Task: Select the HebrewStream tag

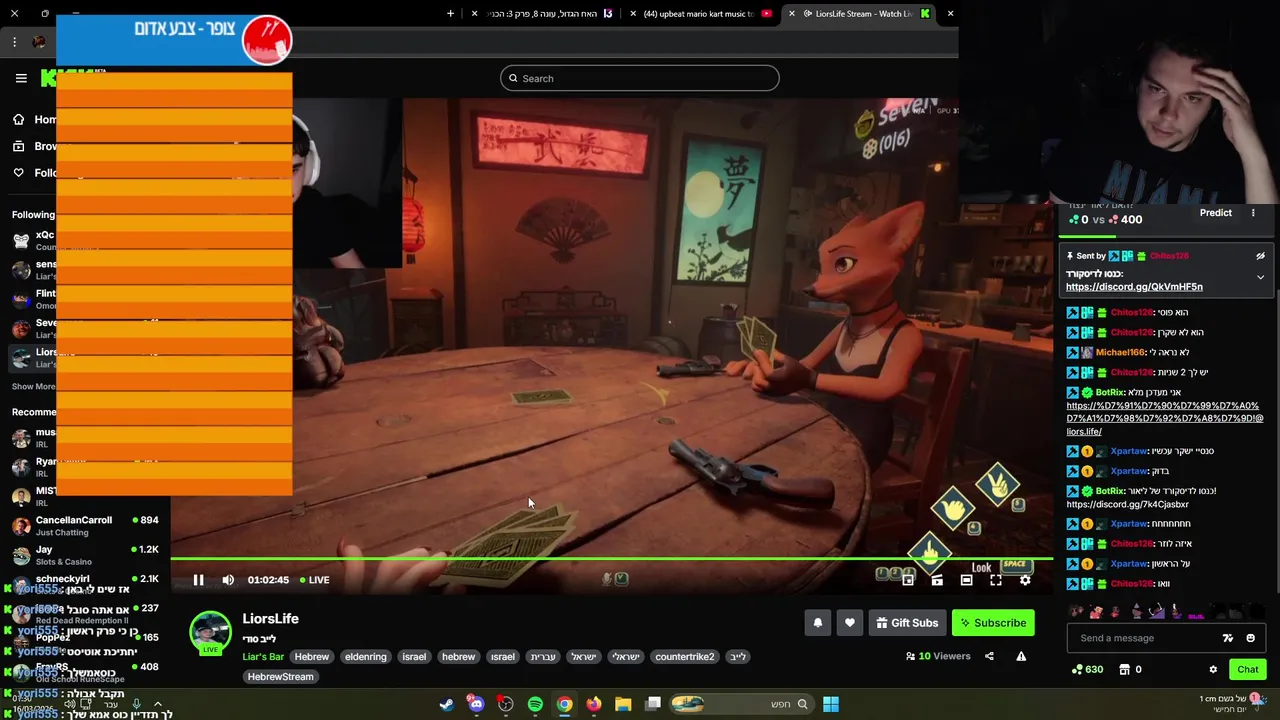Action: tap(280, 677)
